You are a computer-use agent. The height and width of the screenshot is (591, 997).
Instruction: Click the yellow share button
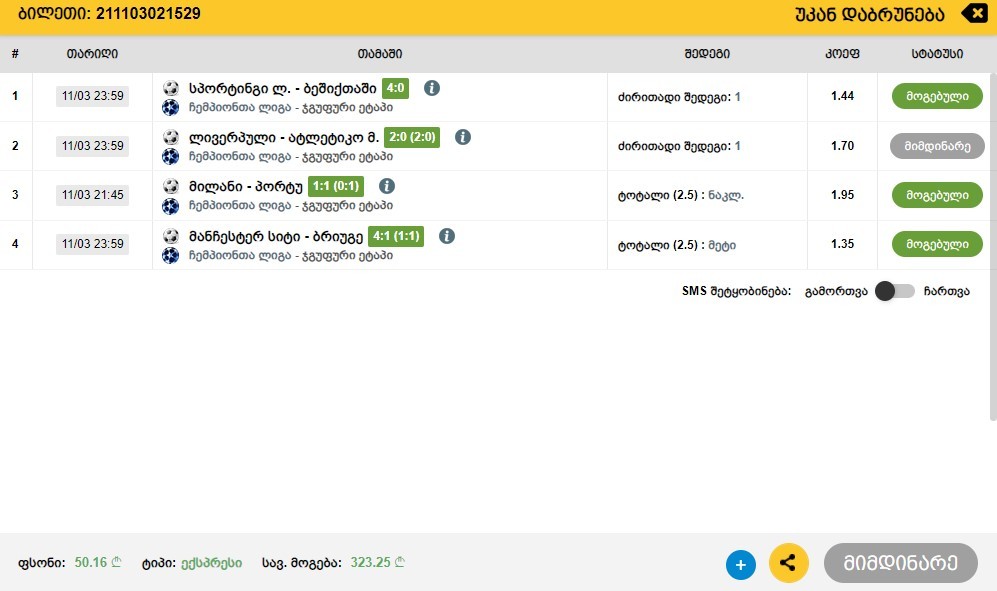click(788, 563)
